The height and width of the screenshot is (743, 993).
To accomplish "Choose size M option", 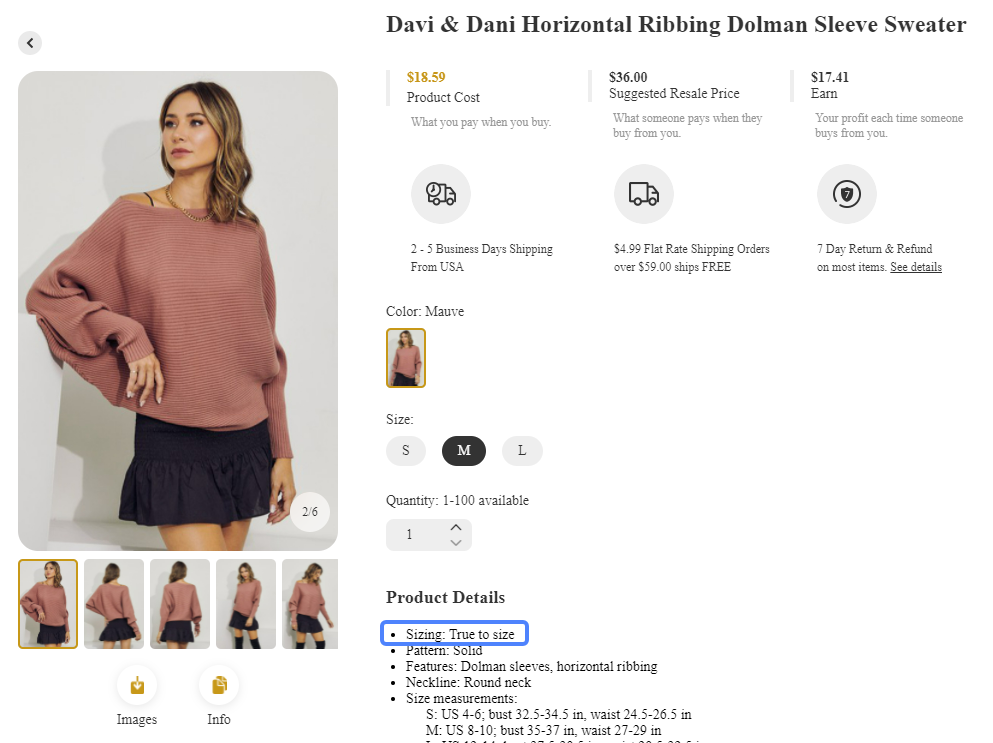I will [x=464, y=451].
